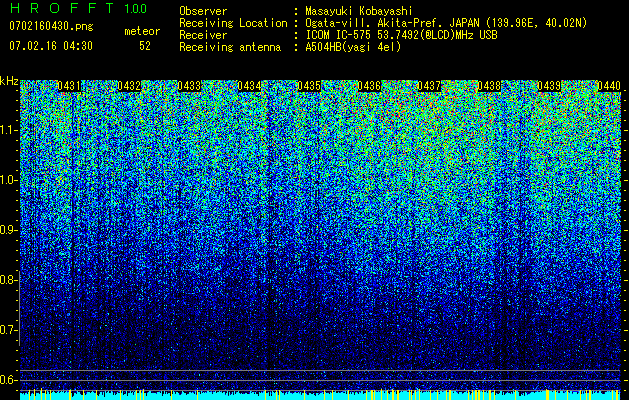Click the 0.9 kHz axis label
Viewport: 629px width, 400px height.
(7, 230)
